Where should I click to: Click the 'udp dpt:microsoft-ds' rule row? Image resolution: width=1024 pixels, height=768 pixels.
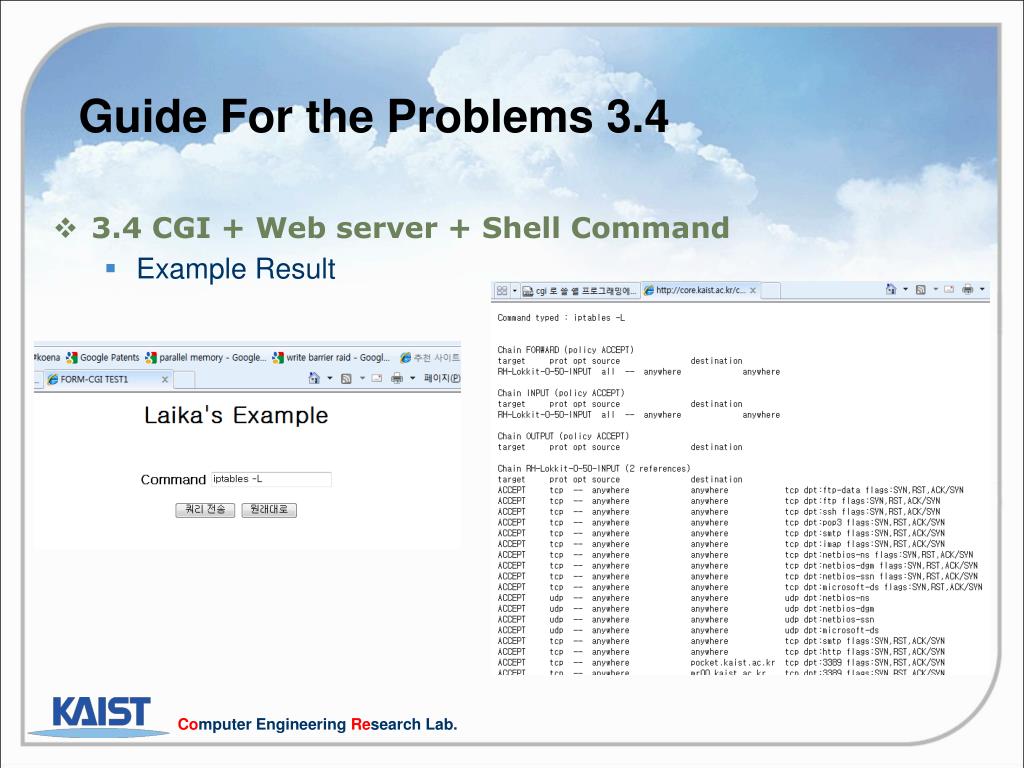[688, 630]
